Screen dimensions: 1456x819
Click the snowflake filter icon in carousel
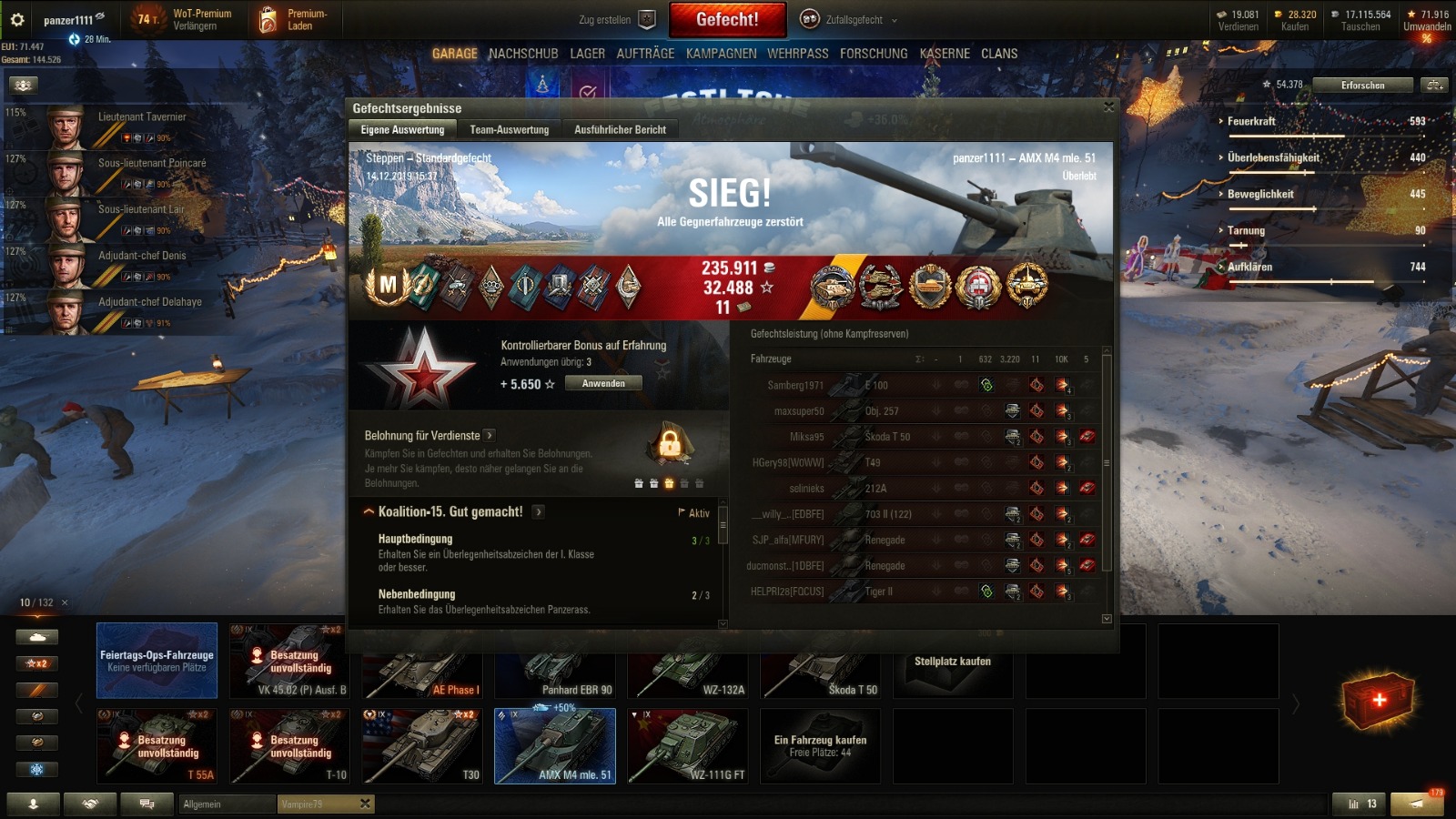pos(36,769)
